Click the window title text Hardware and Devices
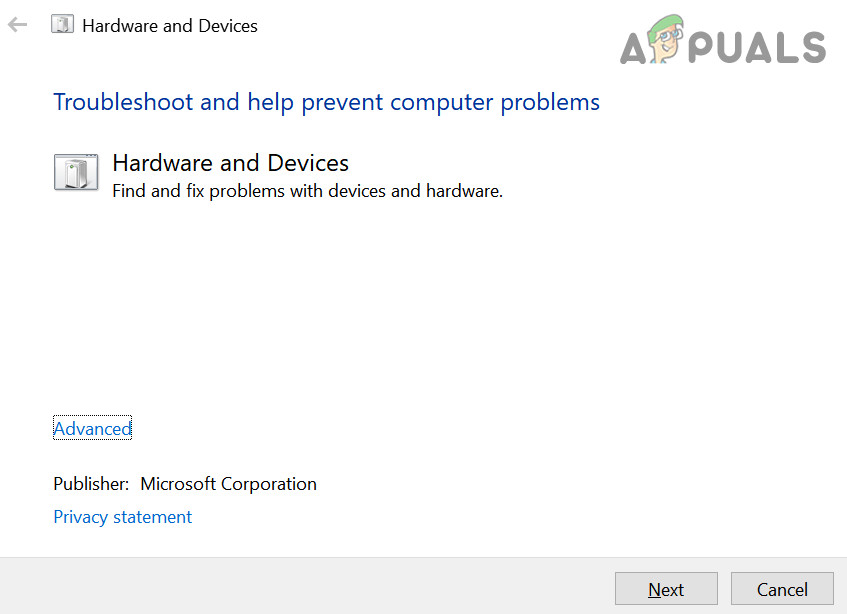The width and height of the screenshot is (847, 614). tap(170, 26)
